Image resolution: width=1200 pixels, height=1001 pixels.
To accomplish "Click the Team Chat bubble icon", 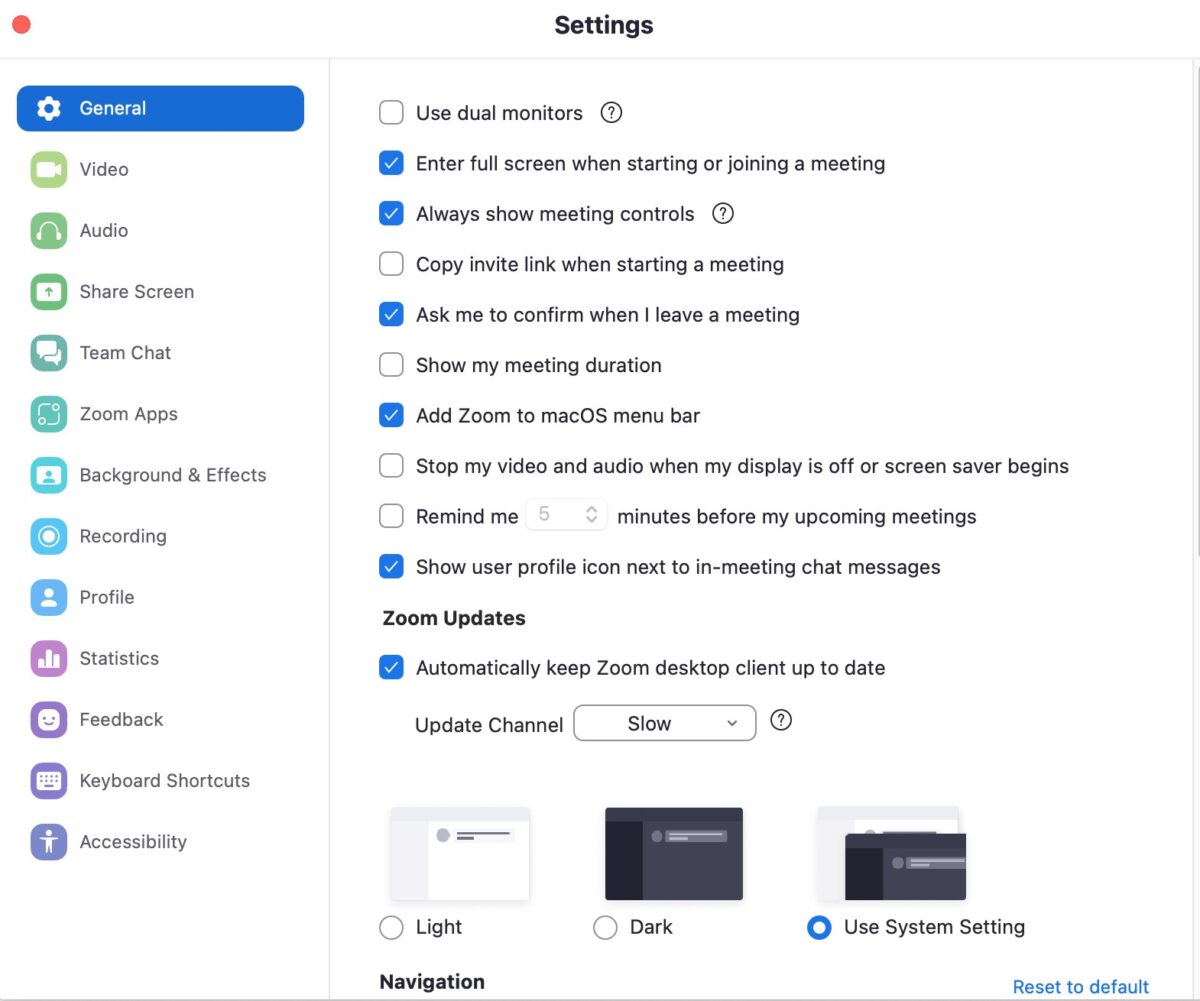I will click(x=49, y=353).
